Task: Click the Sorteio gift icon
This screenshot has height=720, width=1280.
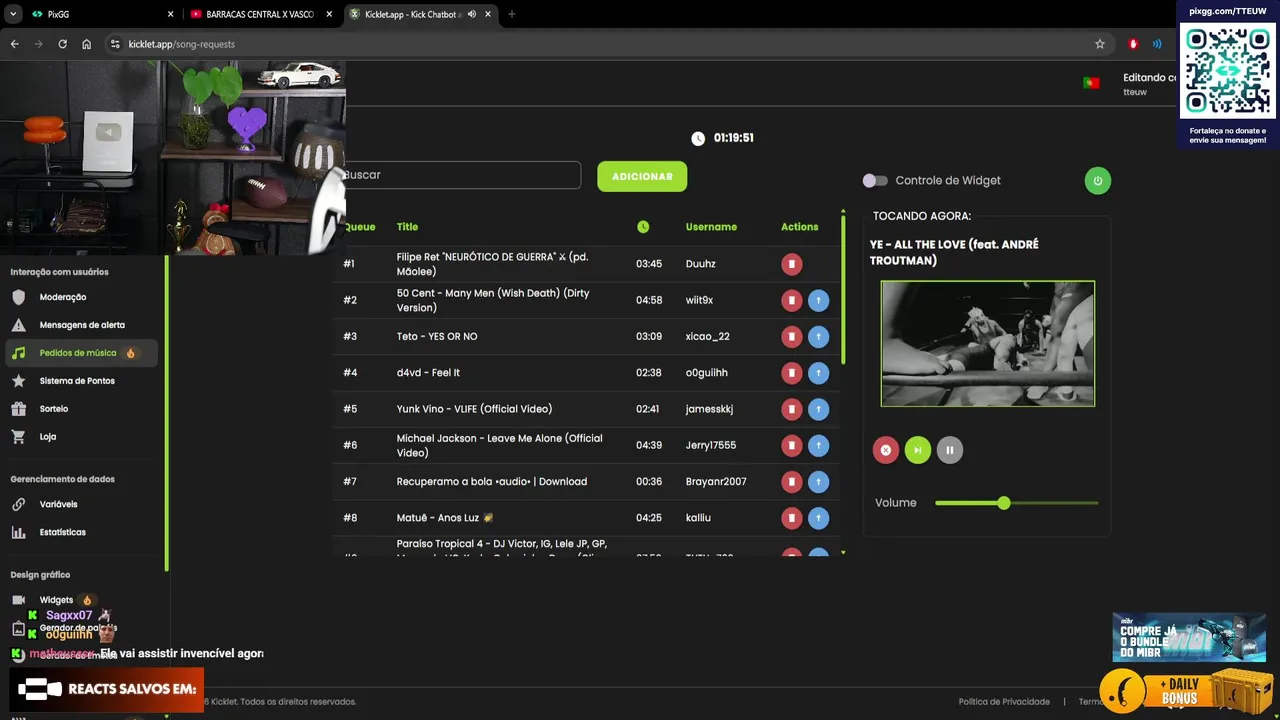Action: pyautogui.click(x=18, y=409)
